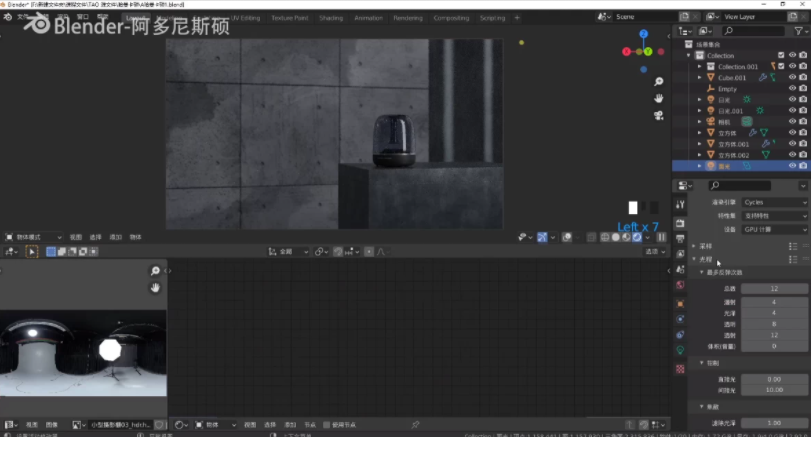Screen dimensions: 812x460
Task: Toggle viewport overlays icon in header
Action: click(x=567, y=237)
